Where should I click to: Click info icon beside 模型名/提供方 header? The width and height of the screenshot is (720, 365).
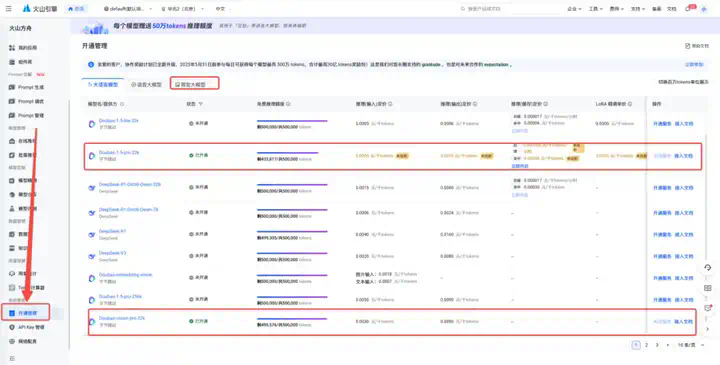coord(122,104)
